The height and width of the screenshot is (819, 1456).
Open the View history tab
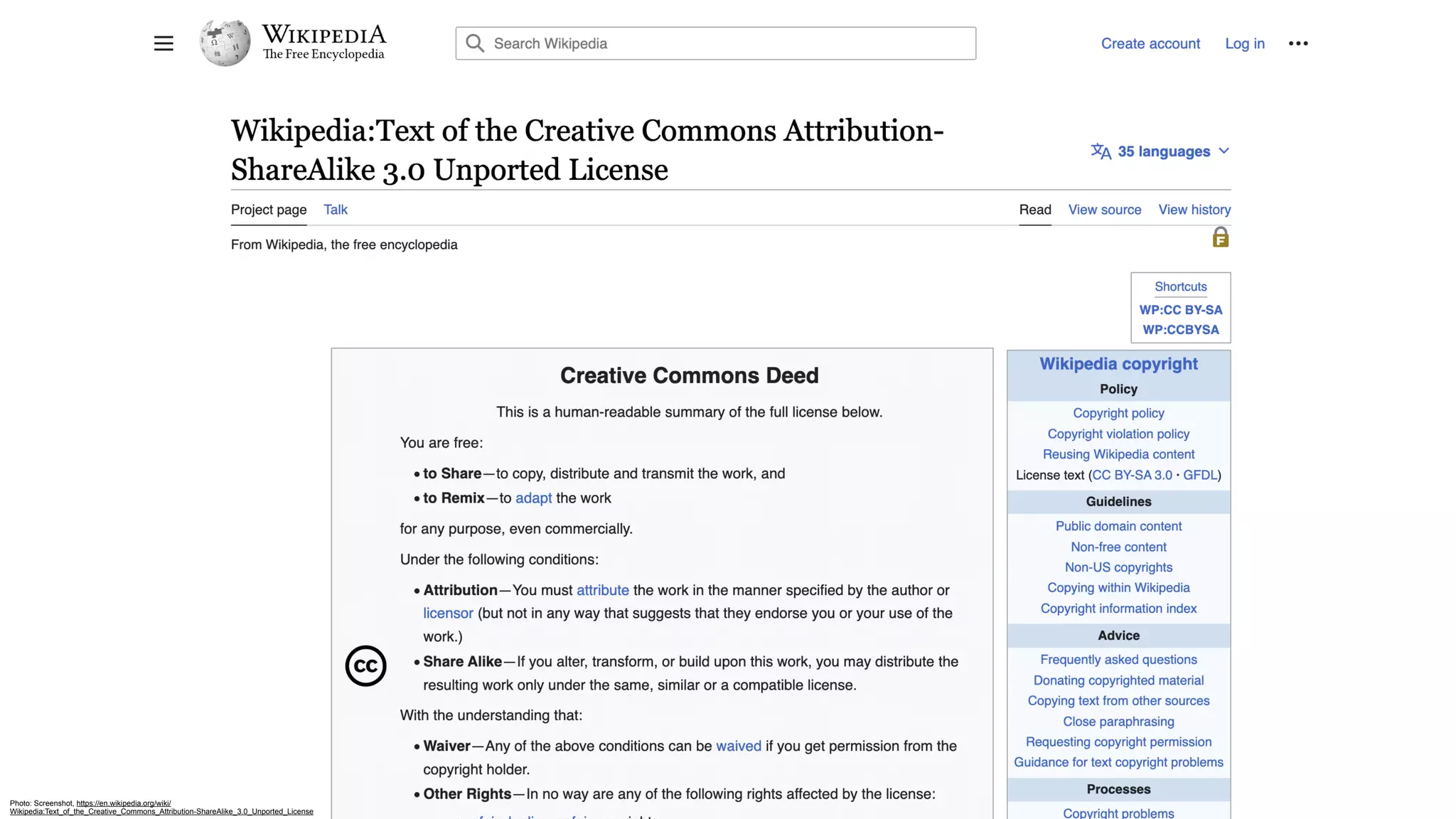click(x=1194, y=210)
